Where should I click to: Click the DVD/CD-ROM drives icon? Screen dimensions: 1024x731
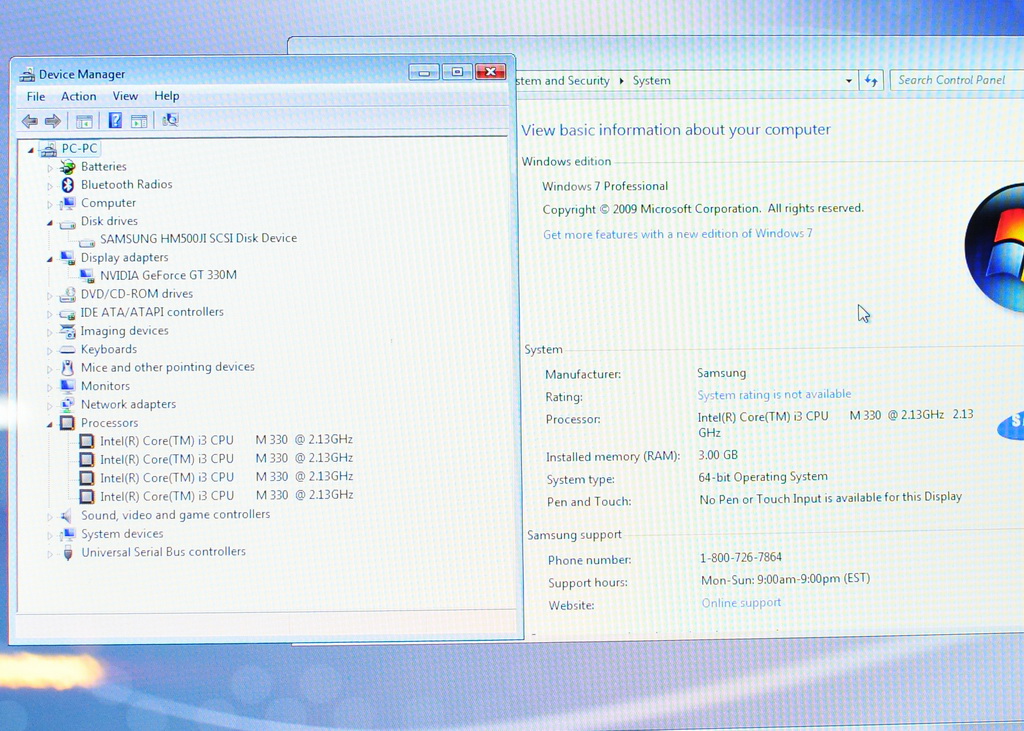[x=67, y=295]
